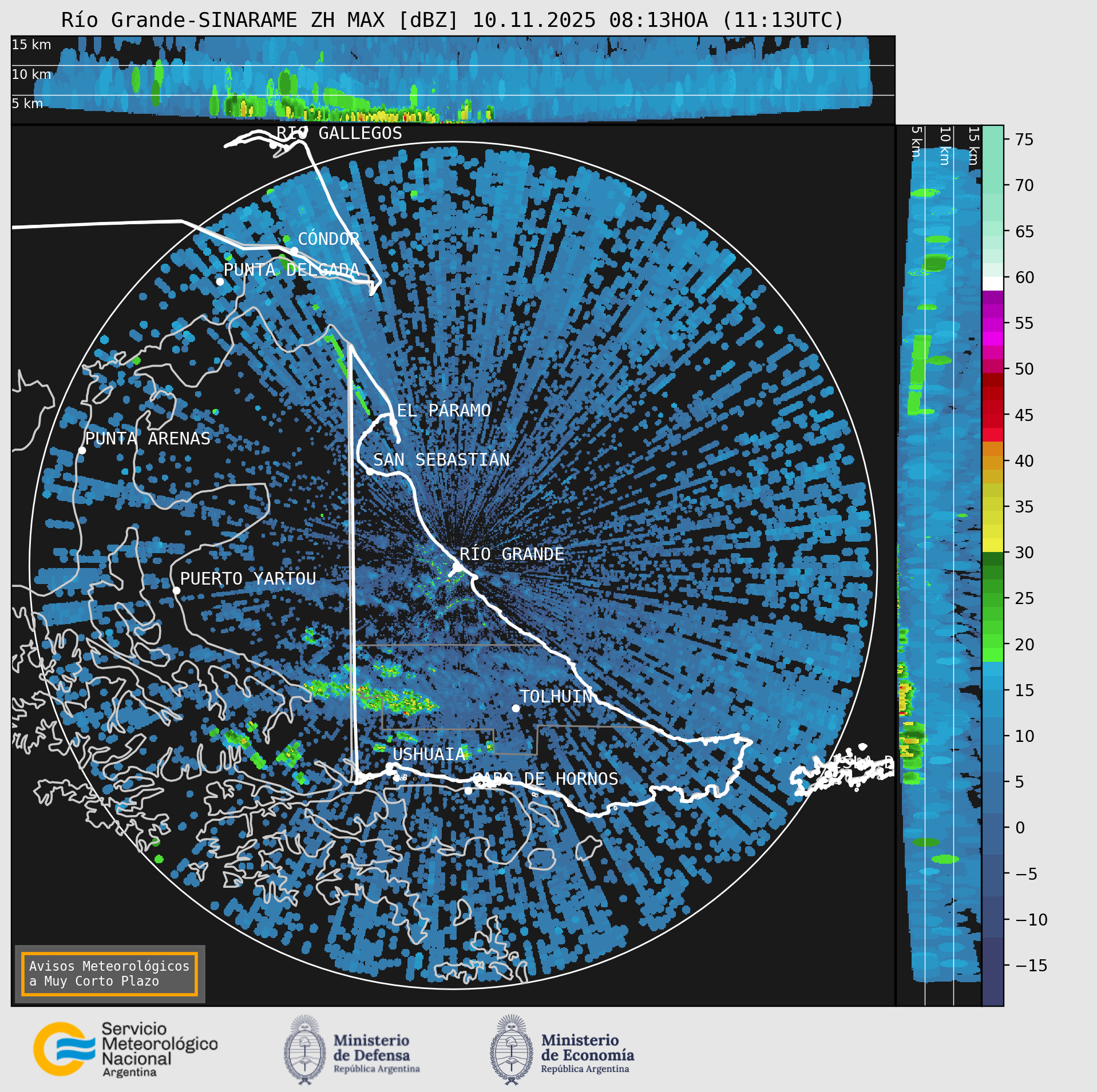Image resolution: width=1097 pixels, height=1092 pixels.
Task: Open Avisos Meteorológicos a Muy Corto Plazo
Action: click(x=109, y=974)
